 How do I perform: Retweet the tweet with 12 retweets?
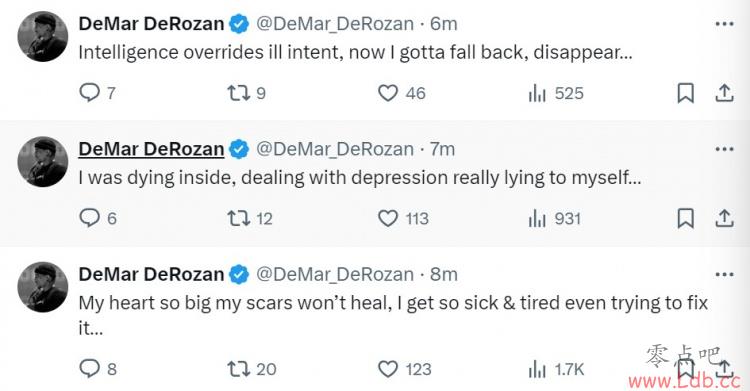click(250, 218)
